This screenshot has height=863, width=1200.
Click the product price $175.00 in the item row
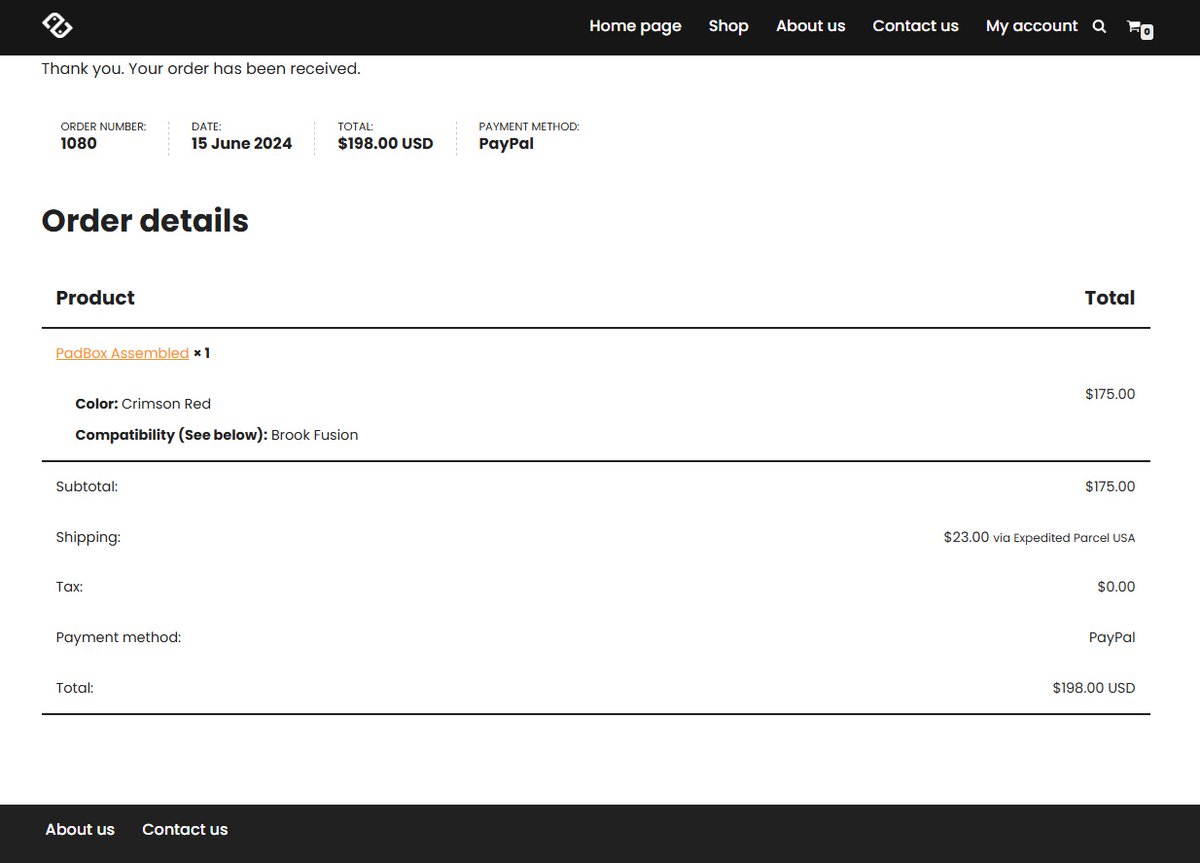pos(1110,394)
